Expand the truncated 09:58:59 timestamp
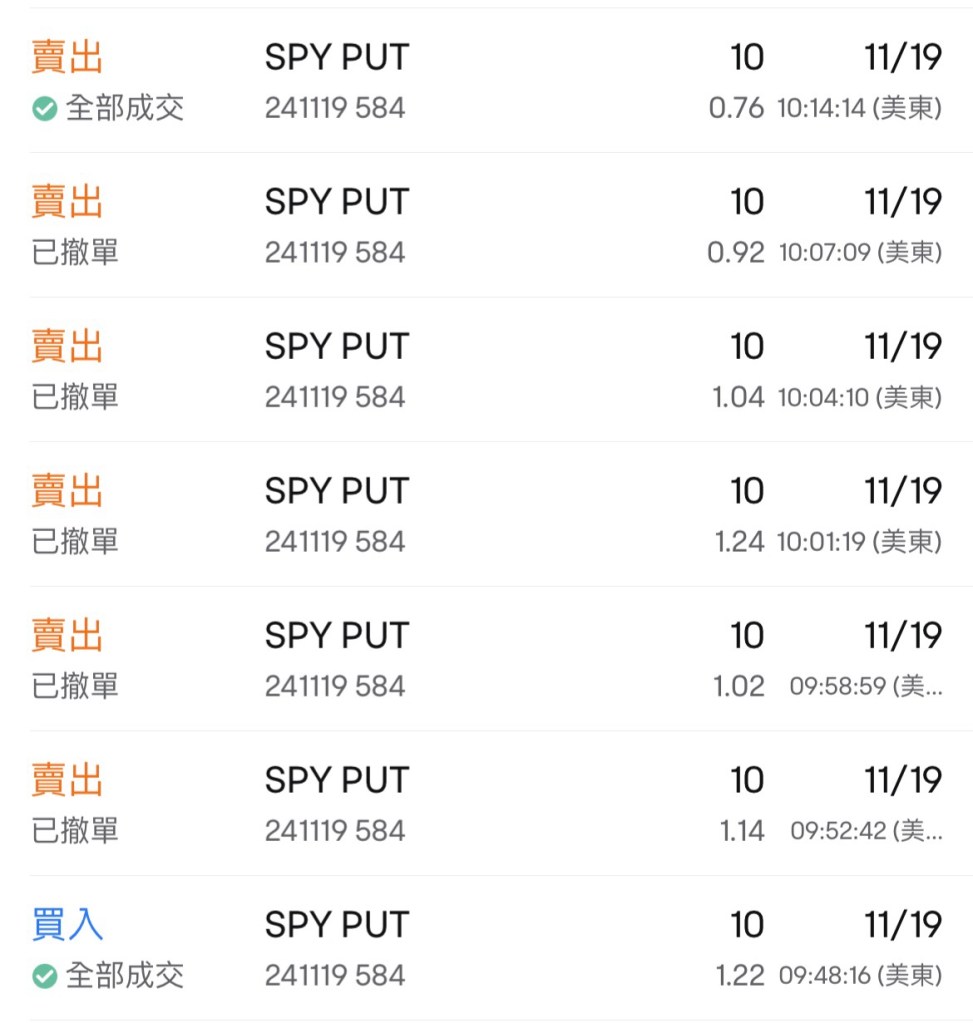Screen dimensions: 973x1023 865,687
